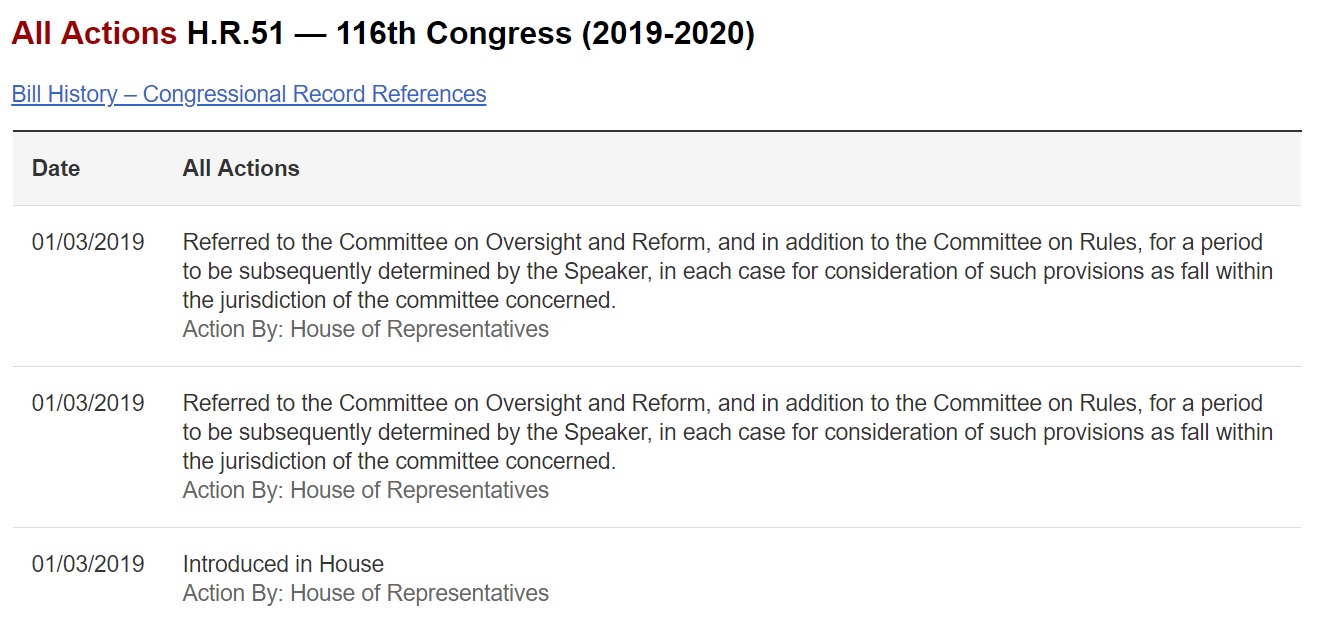Image resolution: width=1317 pixels, height=631 pixels.
Task: Select the 01/03/2019 date in the second row
Action: [88, 403]
